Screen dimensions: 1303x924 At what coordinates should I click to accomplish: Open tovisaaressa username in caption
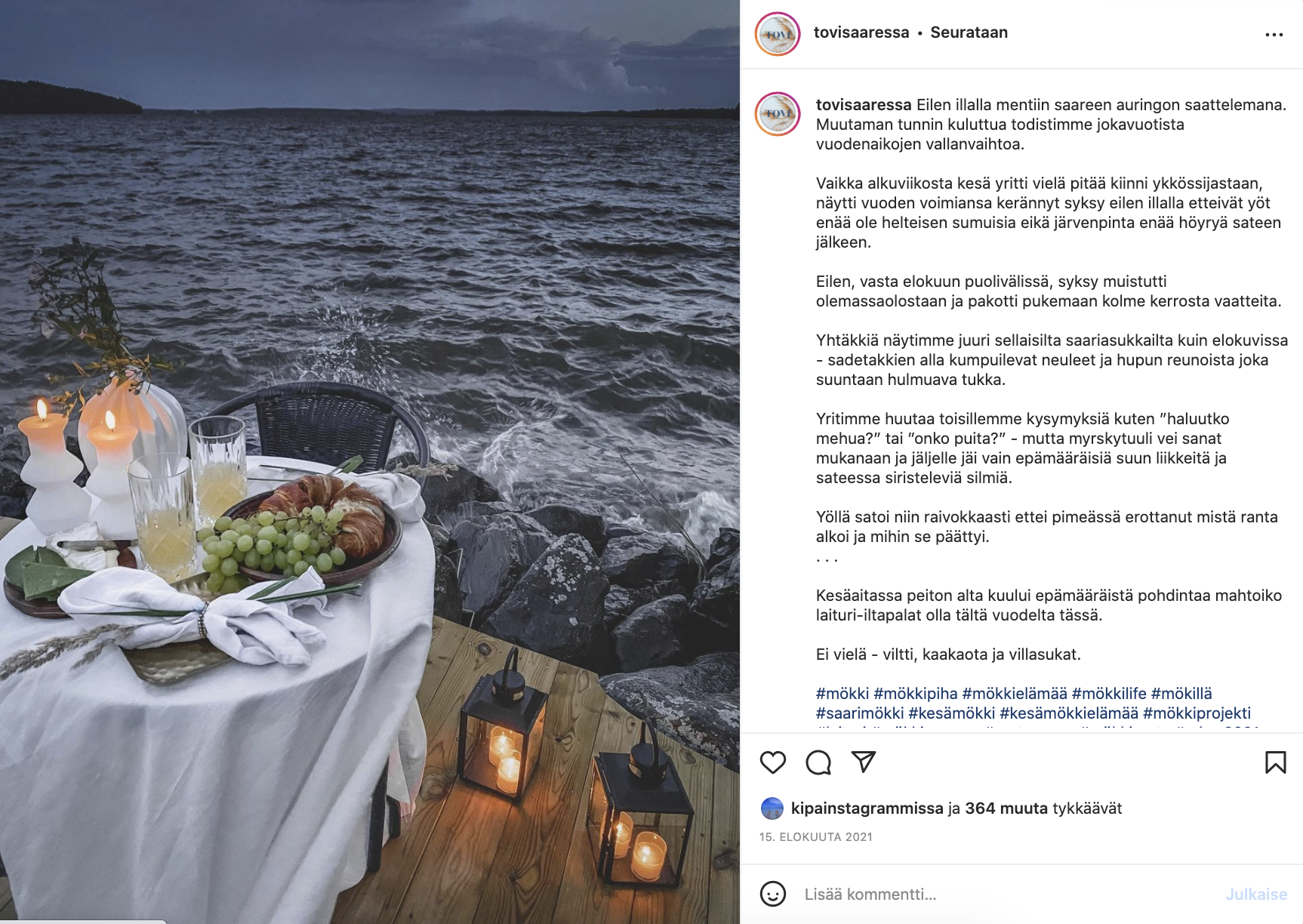pos(864,105)
